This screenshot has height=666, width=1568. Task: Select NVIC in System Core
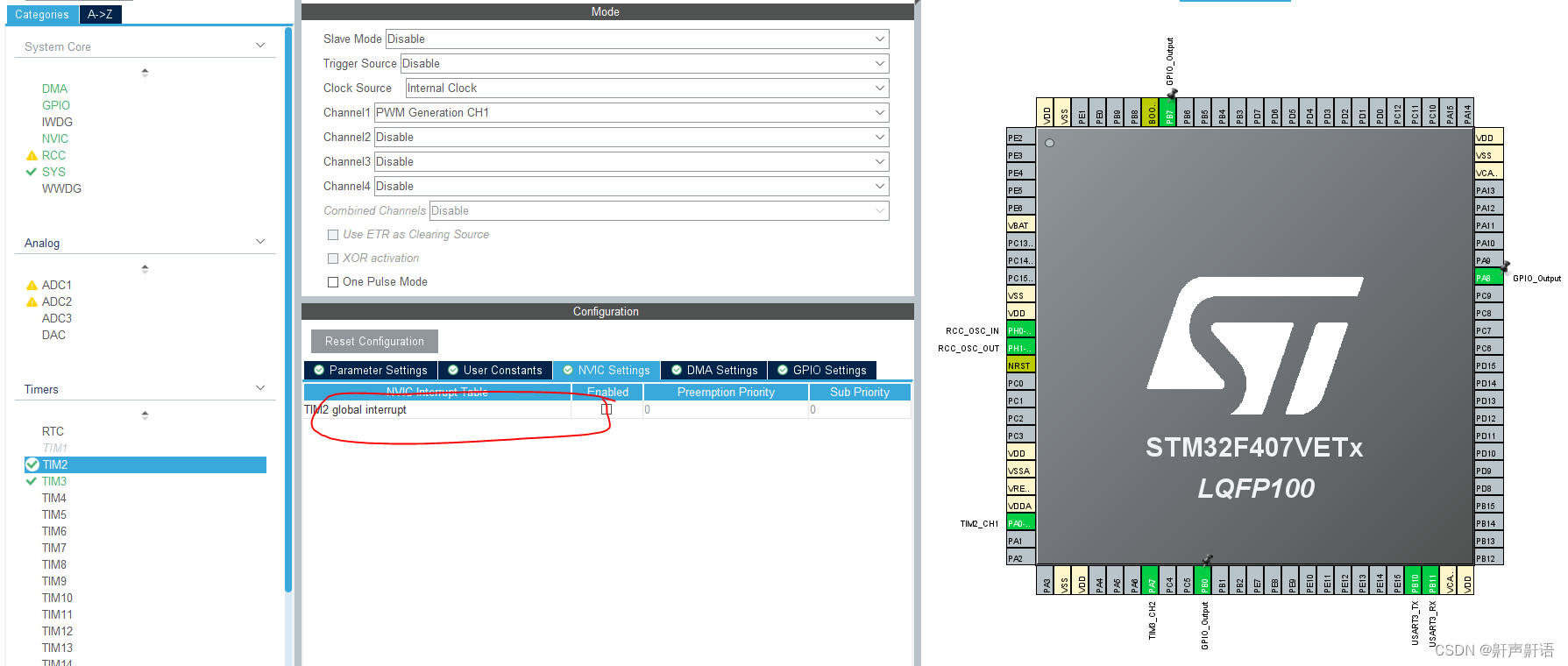click(55, 138)
